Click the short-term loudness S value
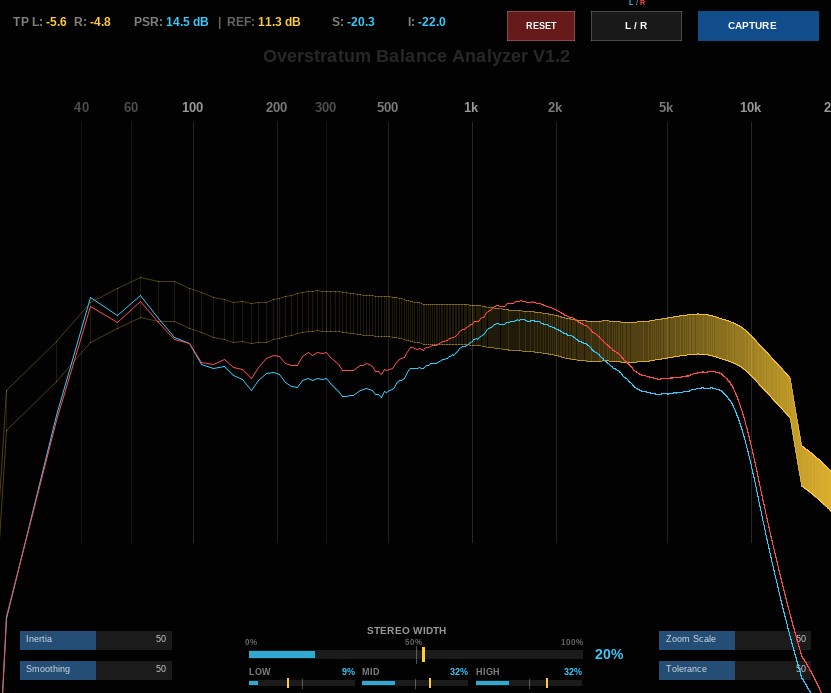This screenshot has width=831, height=693. click(x=360, y=22)
